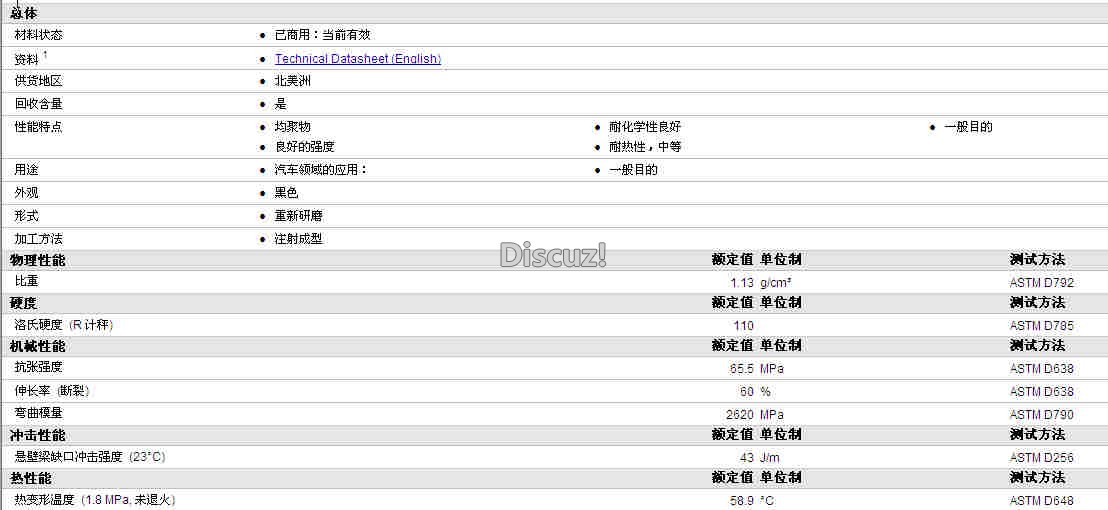Image resolution: width=1108 pixels, height=510 pixels.
Task: Select MPa unit in 弯曲模量 row
Action: [772, 415]
